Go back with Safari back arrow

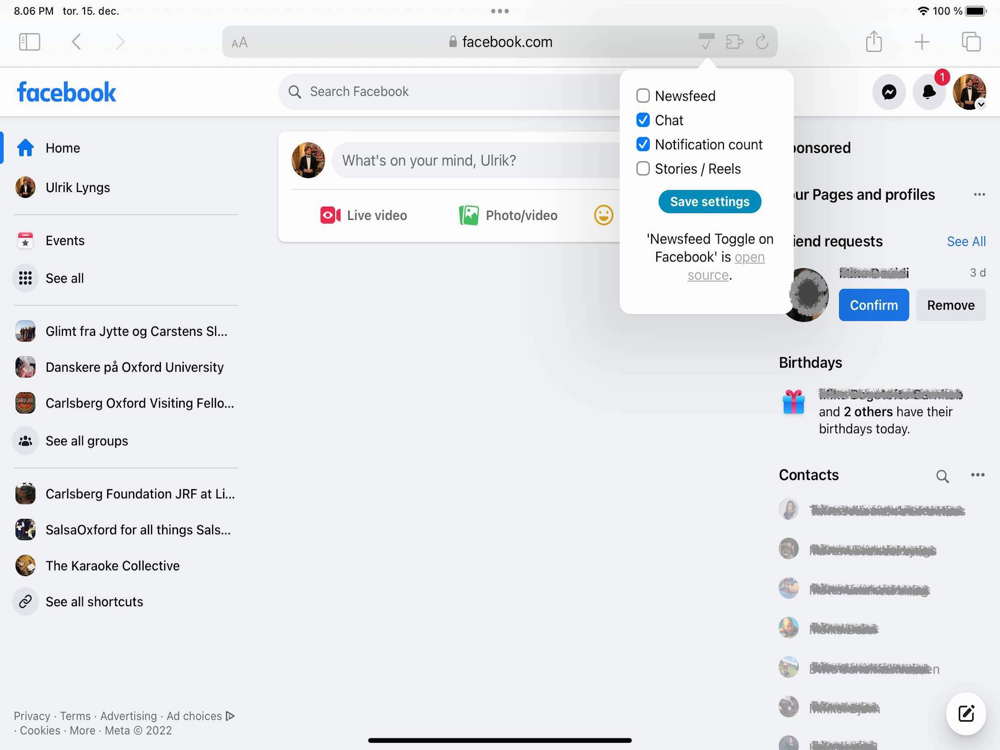pyautogui.click(x=77, y=42)
